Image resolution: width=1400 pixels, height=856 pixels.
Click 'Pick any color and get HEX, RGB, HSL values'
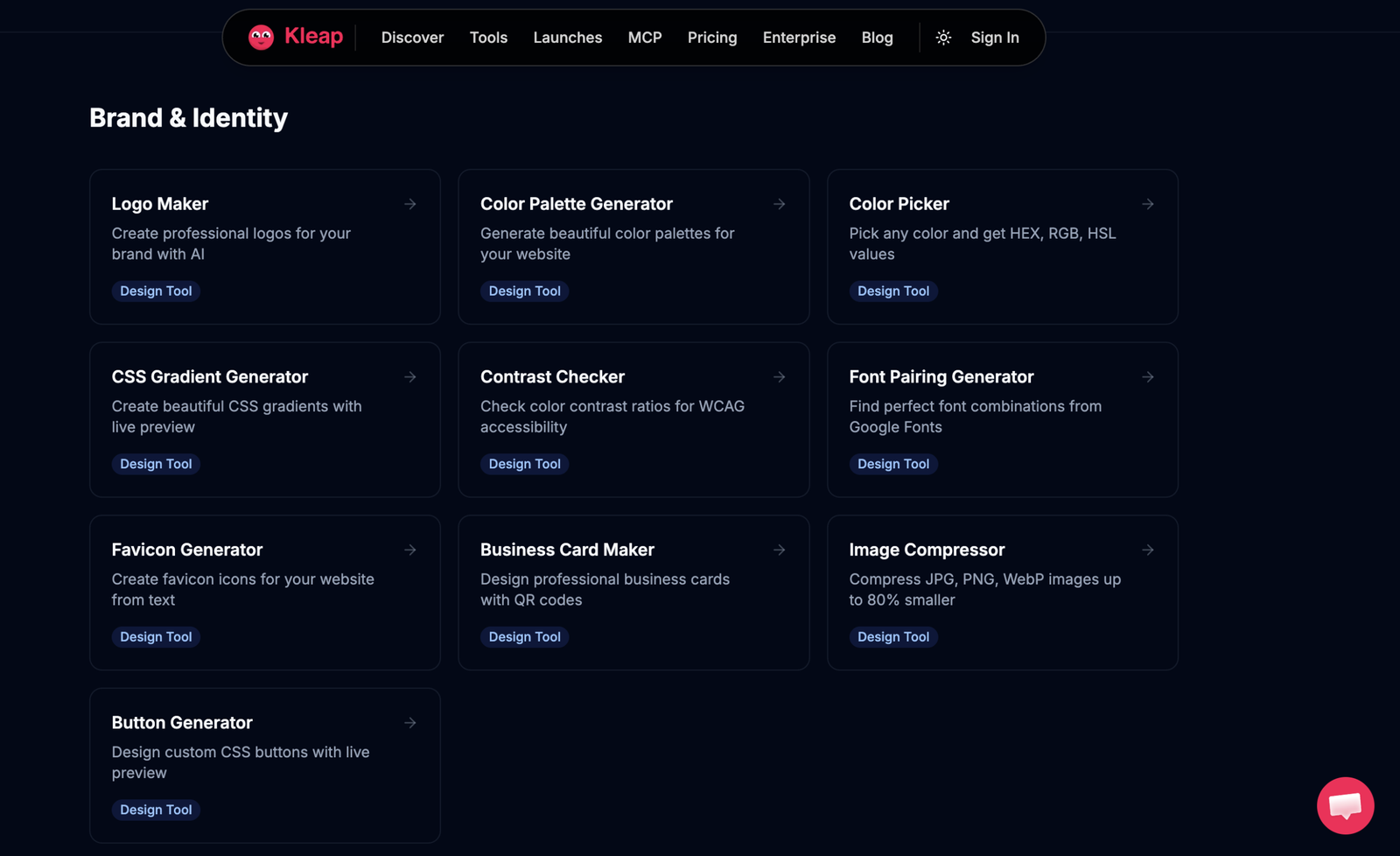coord(983,244)
